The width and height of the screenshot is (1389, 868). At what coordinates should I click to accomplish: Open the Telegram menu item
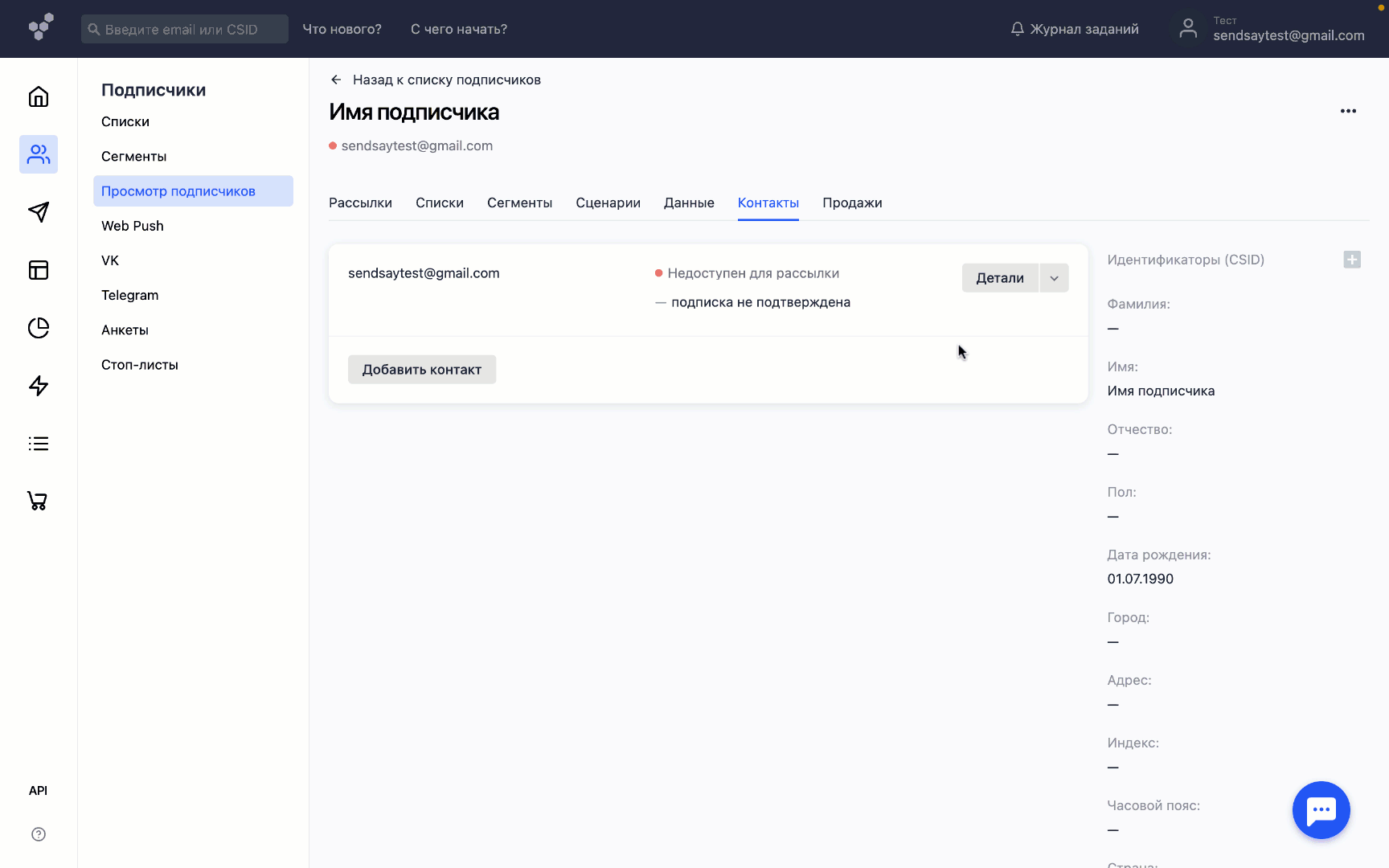pos(130,295)
